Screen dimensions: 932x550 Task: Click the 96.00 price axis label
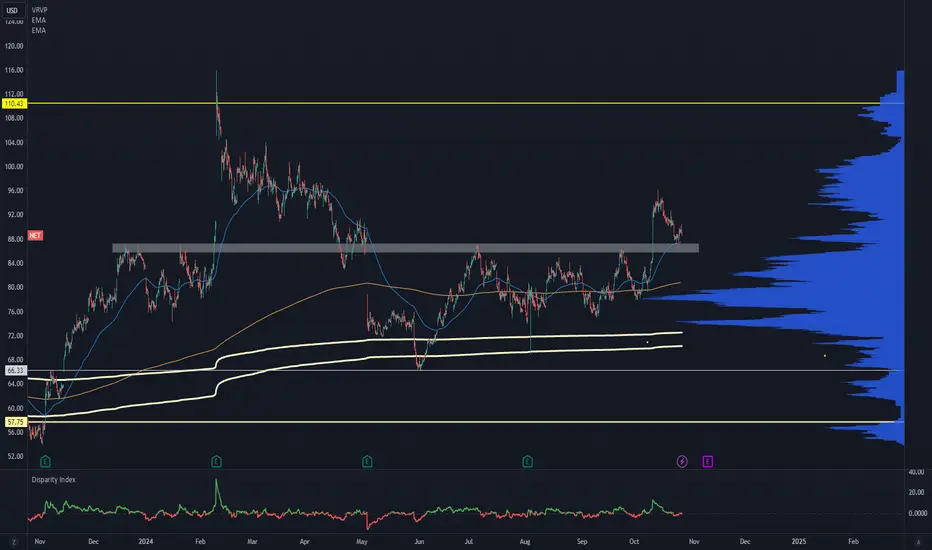14,191
